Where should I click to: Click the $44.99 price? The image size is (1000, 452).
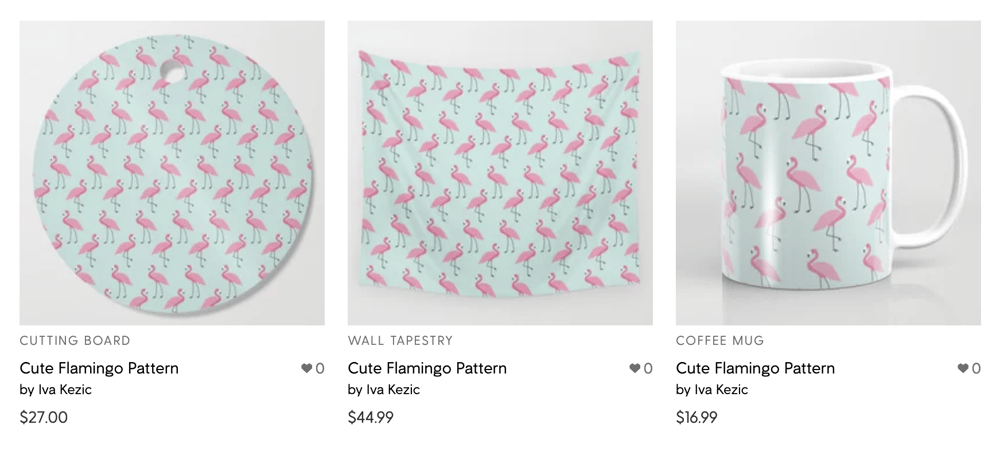(371, 418)
